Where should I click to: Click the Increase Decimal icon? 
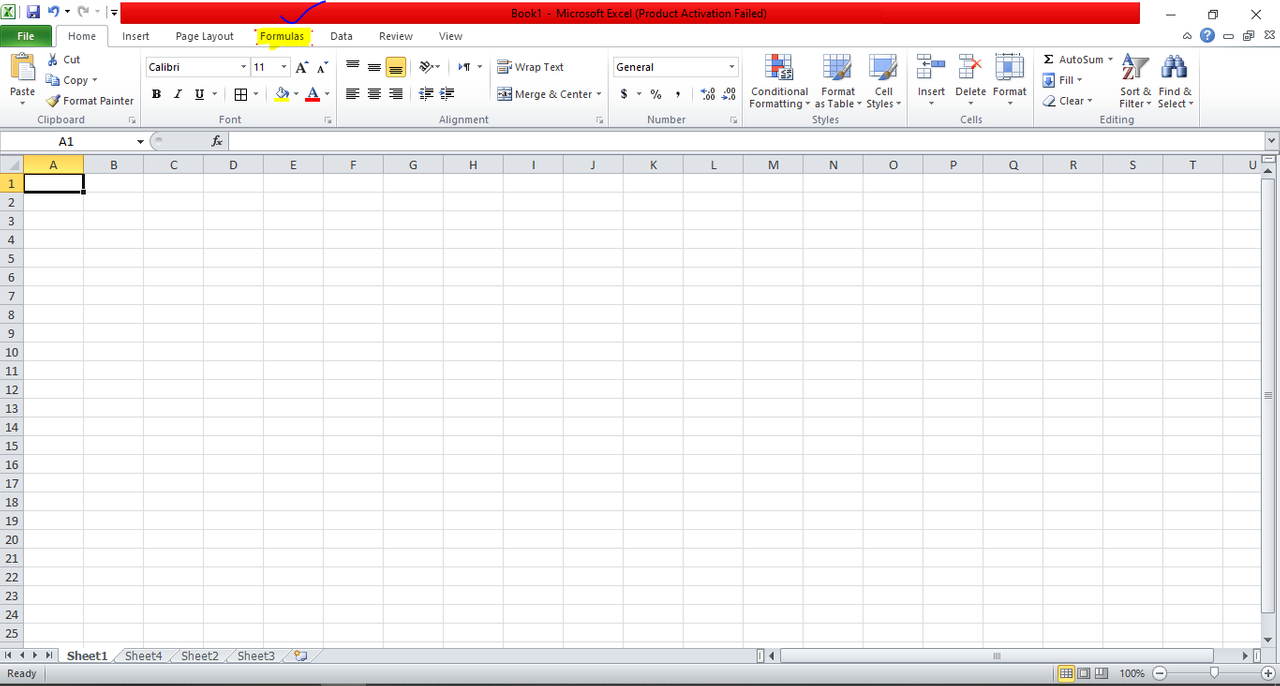pyautogui.click(x=708, y=94)
